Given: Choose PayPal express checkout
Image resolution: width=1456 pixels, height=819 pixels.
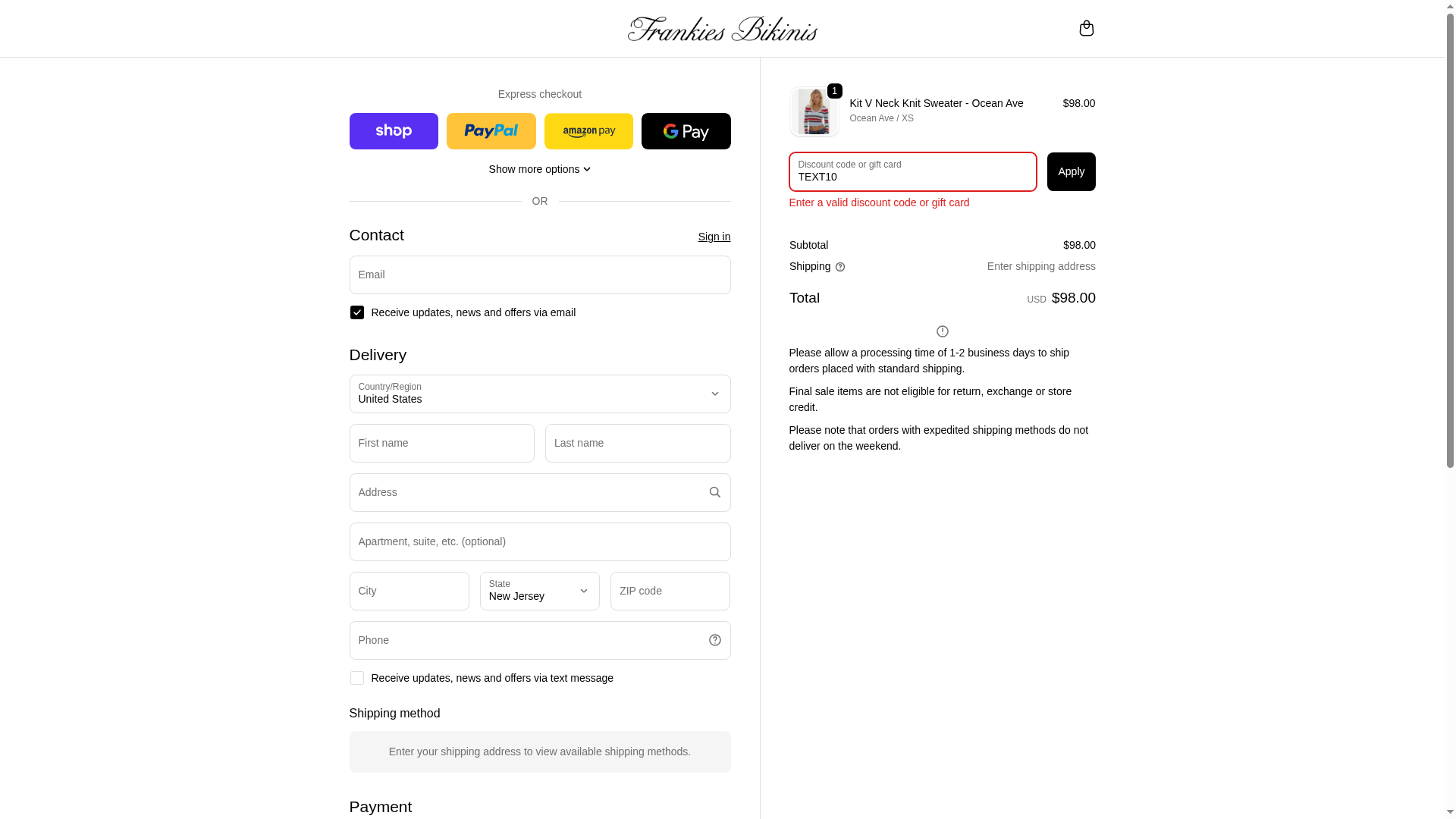Looking at the screenshot, I should pyautogui.click(x=491, y=131).
